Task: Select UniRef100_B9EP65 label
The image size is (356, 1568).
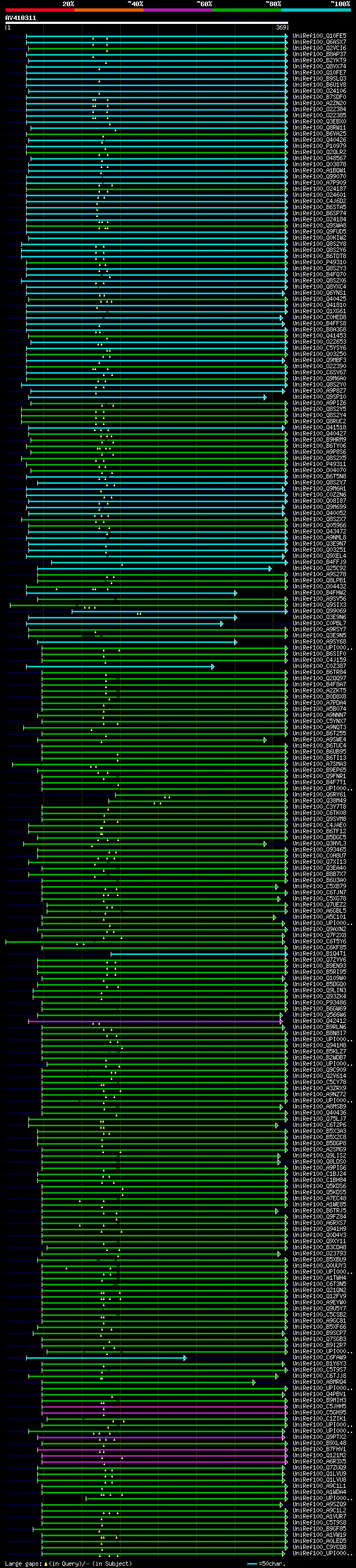Action: pos(319,770)
